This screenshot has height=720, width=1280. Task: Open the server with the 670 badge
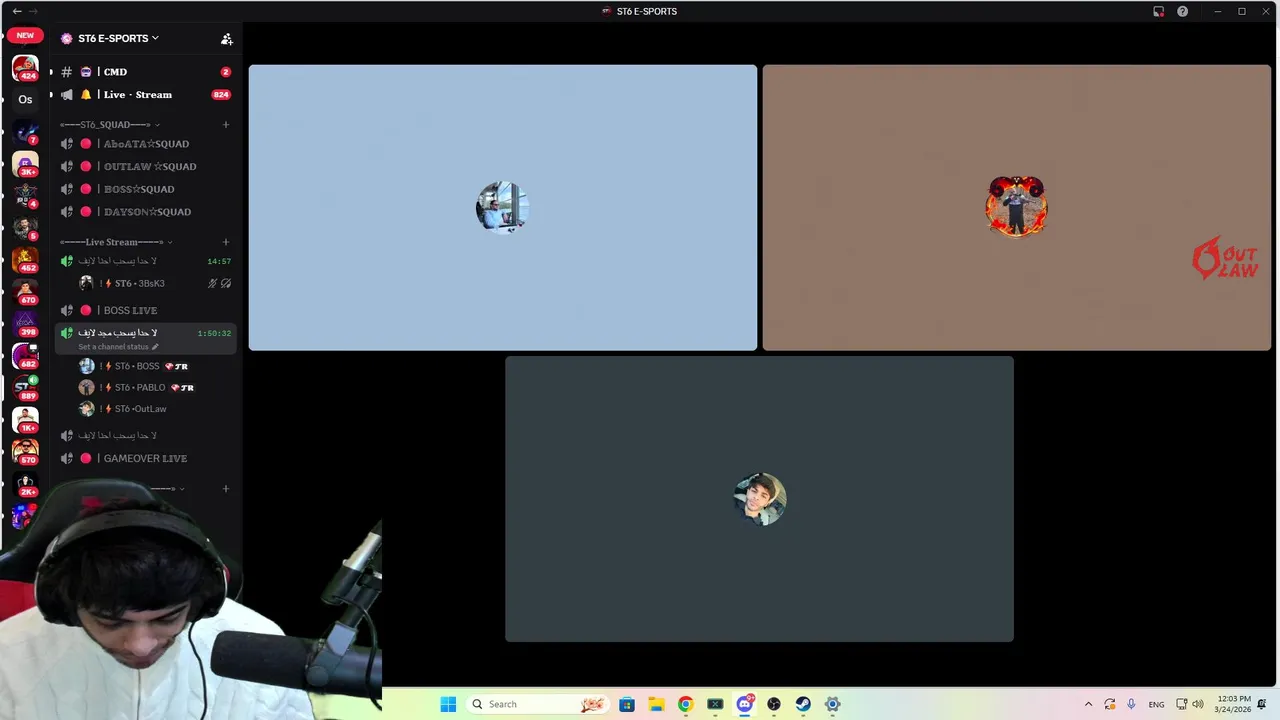[x=25, y=291]
